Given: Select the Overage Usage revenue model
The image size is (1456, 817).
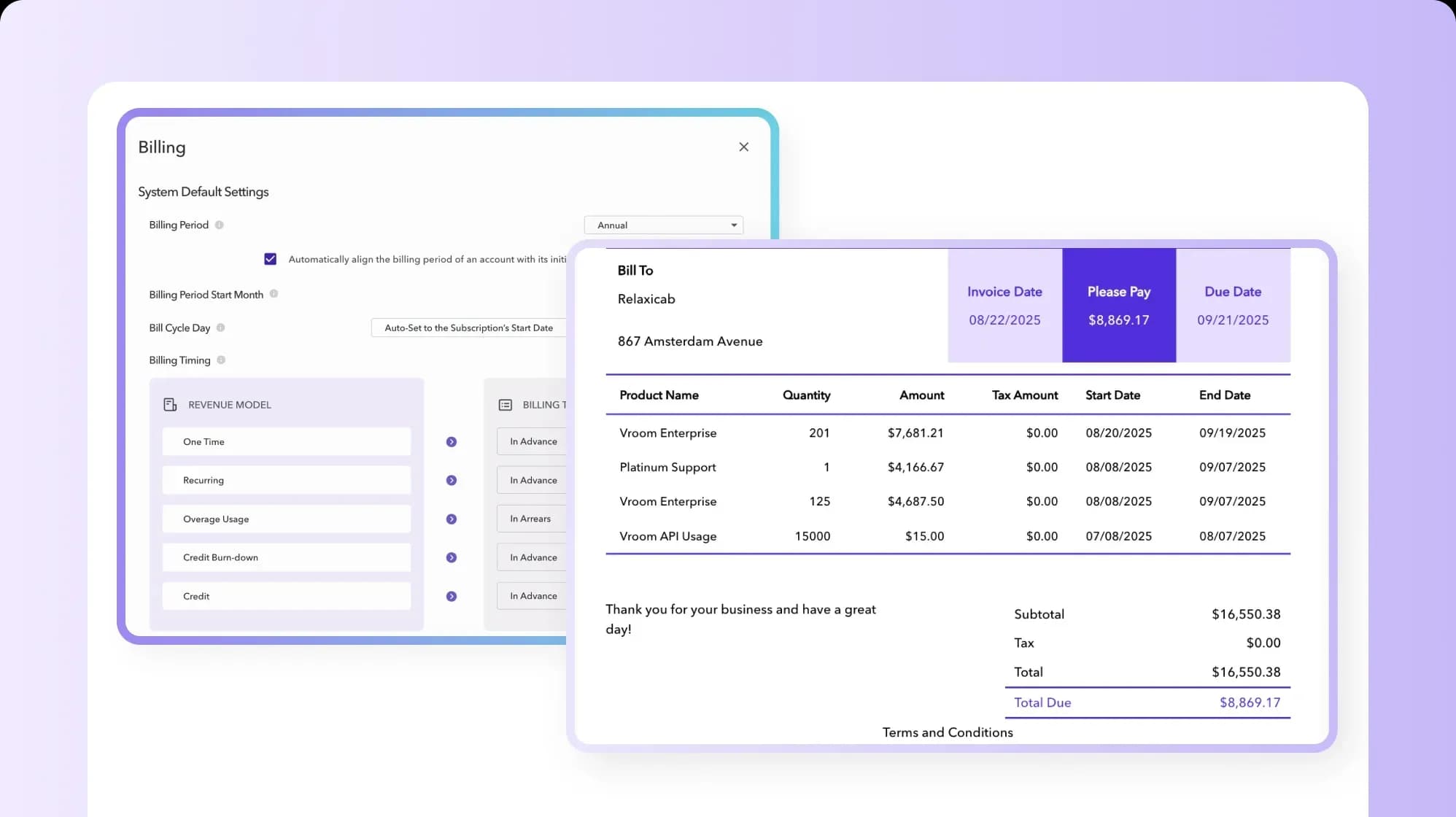Looking at the screenshot, I should tap(286, 519).
